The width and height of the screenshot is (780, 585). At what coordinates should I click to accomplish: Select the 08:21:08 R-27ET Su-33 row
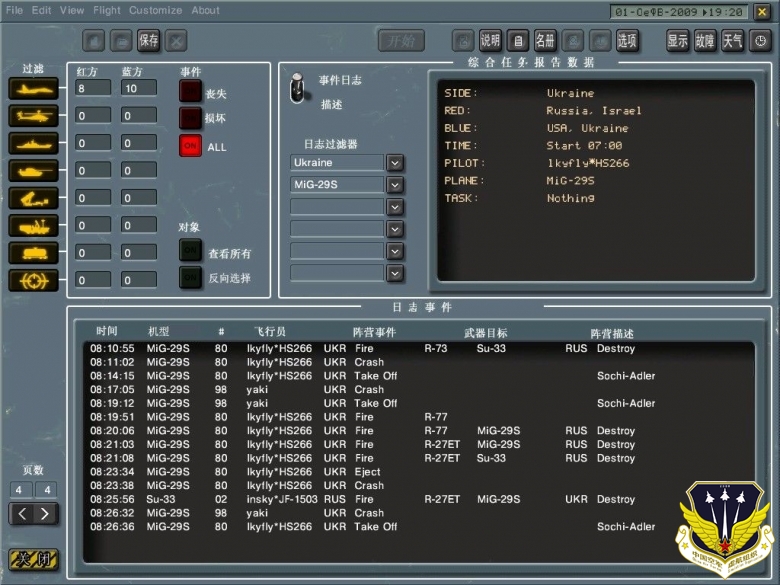418,458
